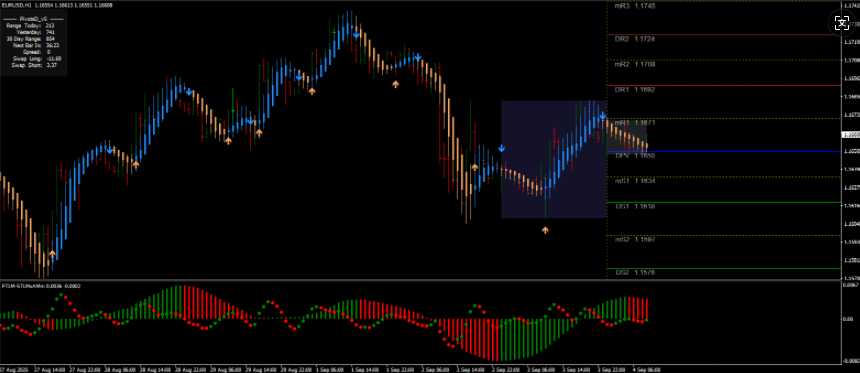
Task: Click the image lens scan icon
Action: (x=842, y=22)
